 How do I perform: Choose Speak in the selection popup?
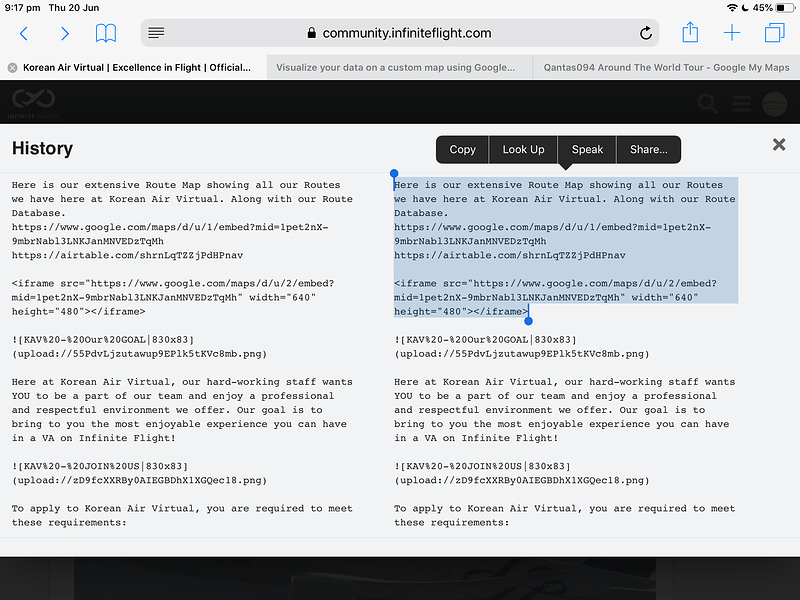pos(587,149)
